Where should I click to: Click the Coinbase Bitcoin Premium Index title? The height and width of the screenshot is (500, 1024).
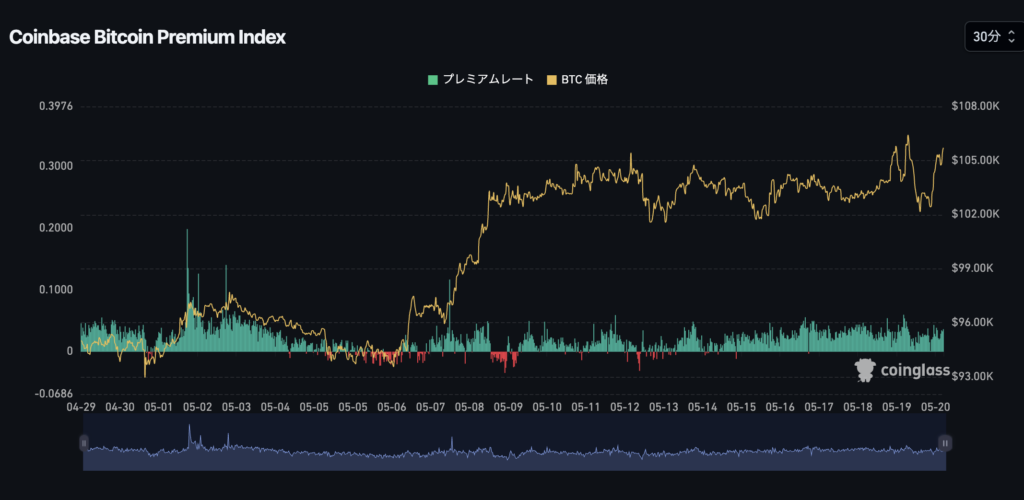coord(148,37)
